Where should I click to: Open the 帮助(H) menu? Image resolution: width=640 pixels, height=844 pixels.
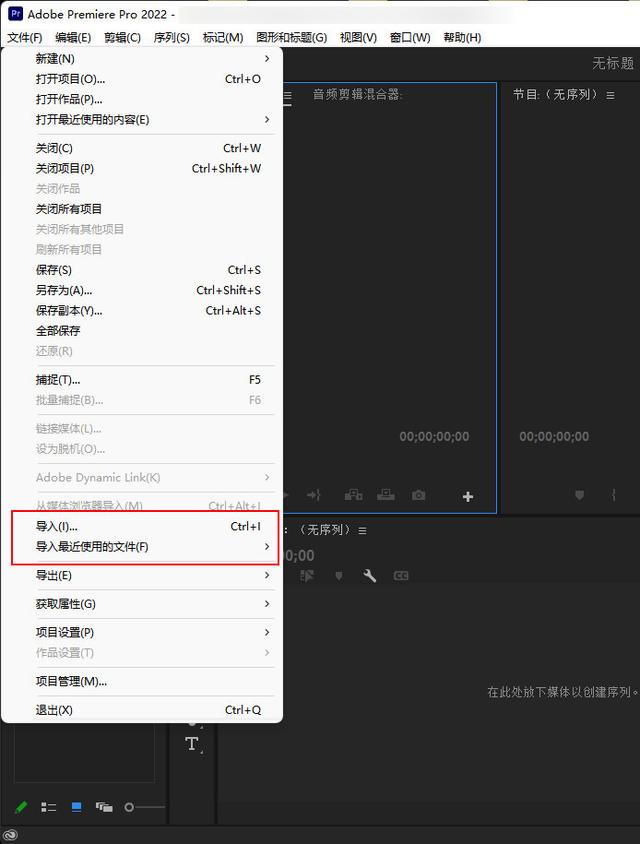[x=462, y=37]
